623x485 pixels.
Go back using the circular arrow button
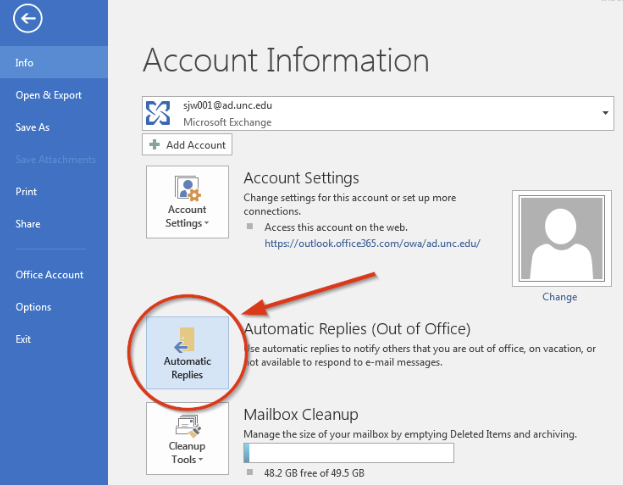click(27, 18)
